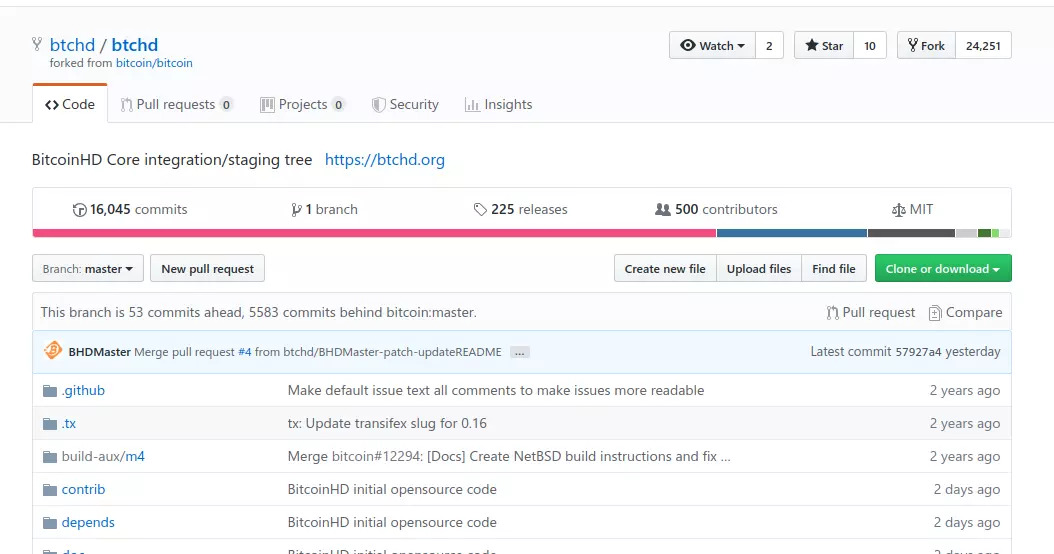Image resolution: width=1054 pixels, height=554 pixels.
Task: Fork the btchd repository
Action: pyautogui.click(x=926, y=46)
